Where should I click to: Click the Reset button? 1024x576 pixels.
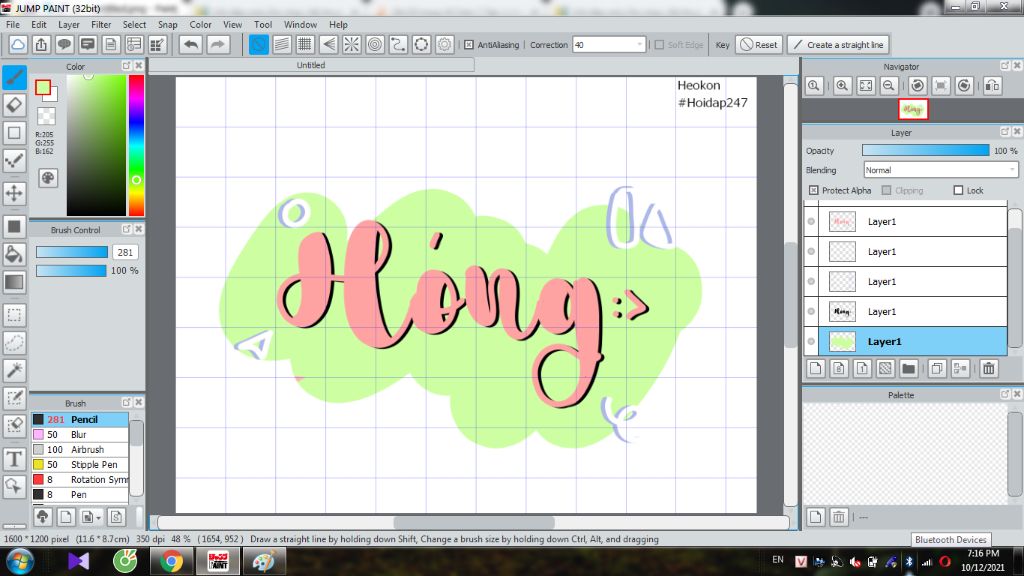pyautogui.click(x=759, y=44)
